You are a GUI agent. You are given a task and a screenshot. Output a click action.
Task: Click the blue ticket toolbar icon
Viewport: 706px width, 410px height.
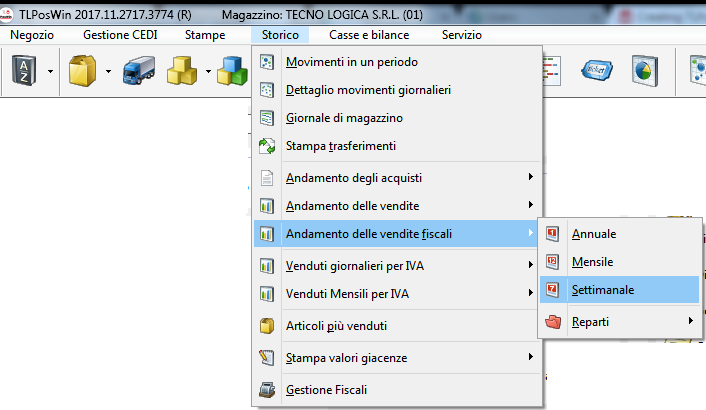[598, 71]
